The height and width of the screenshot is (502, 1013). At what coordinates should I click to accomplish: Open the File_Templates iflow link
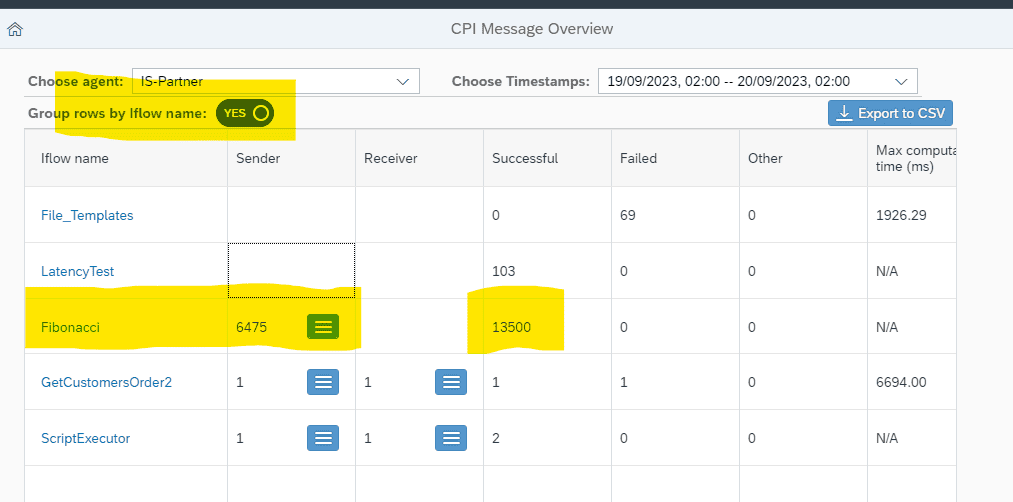(87, 215)
